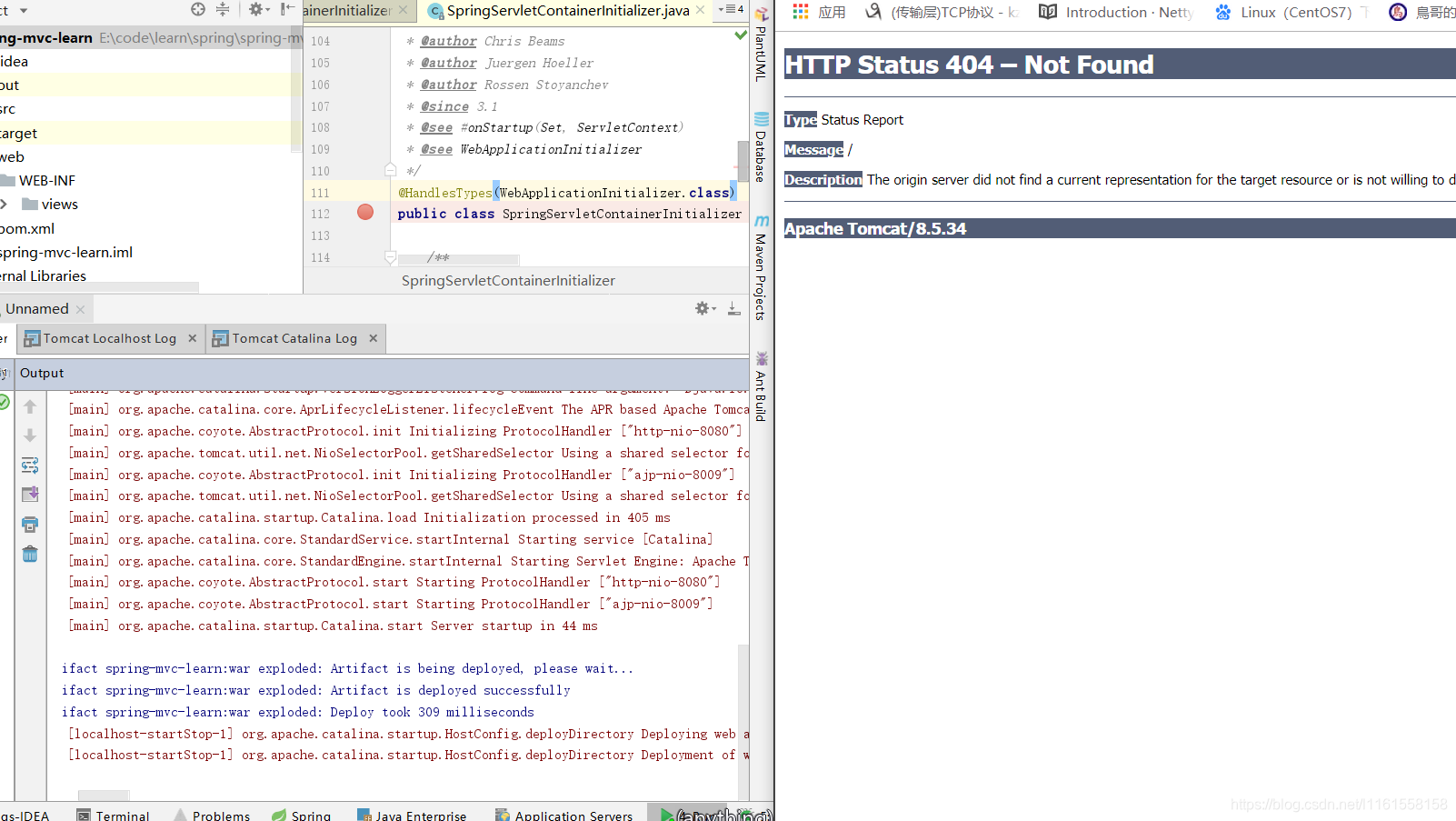The width and height of the screenshot is (1456, 821).
Task: Toggle scroll to end in console
Action: [30, 495]
